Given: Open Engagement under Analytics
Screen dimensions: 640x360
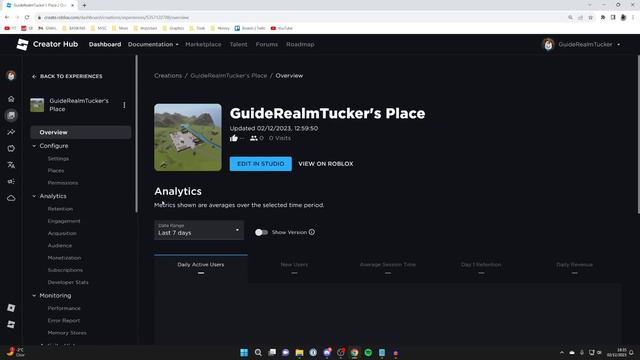Looking at the screenshot, I should coord(64,221).
